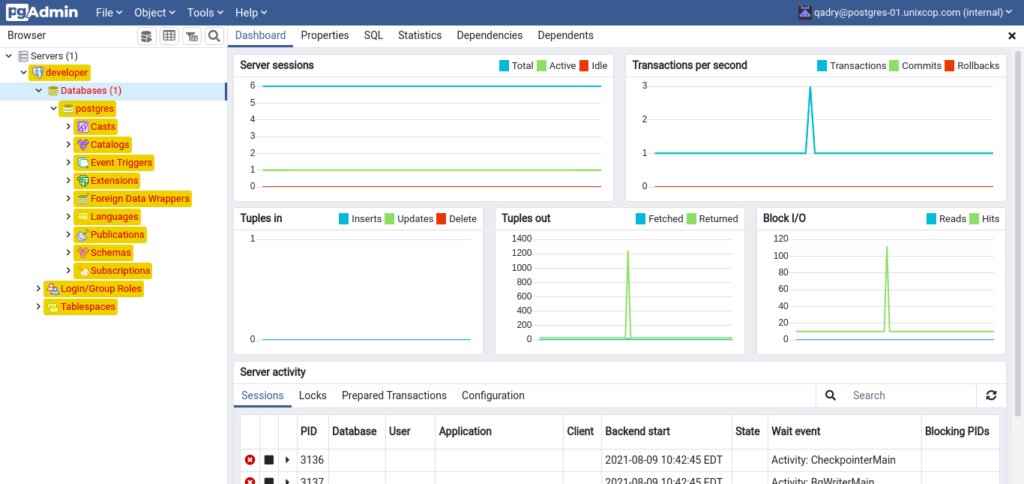Viewport: 1024px width, 484px height.
Task: Collapse the postgres database node
Action: [x=54, y=108]
